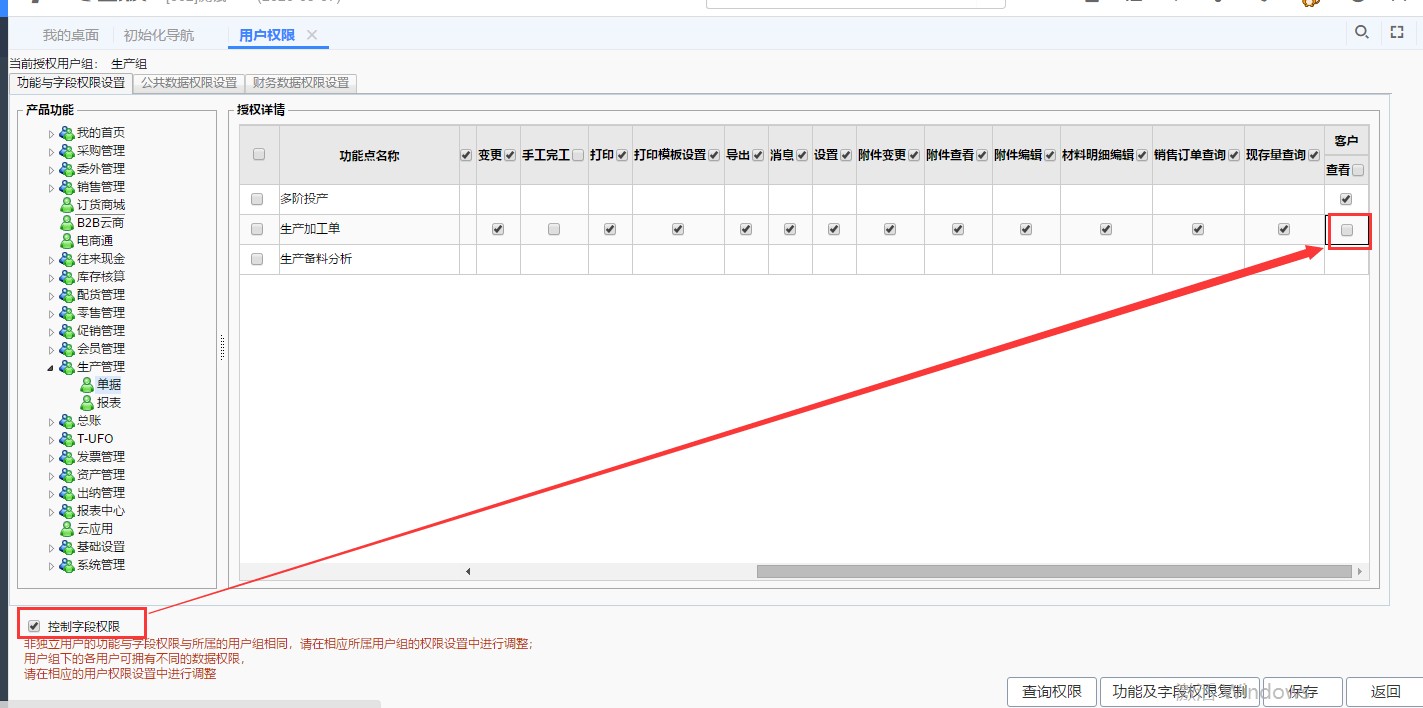Screen dimensions: 1423x708
Task: Open 财务数据权限设置 tab
Action: click(x=301, y=83)
